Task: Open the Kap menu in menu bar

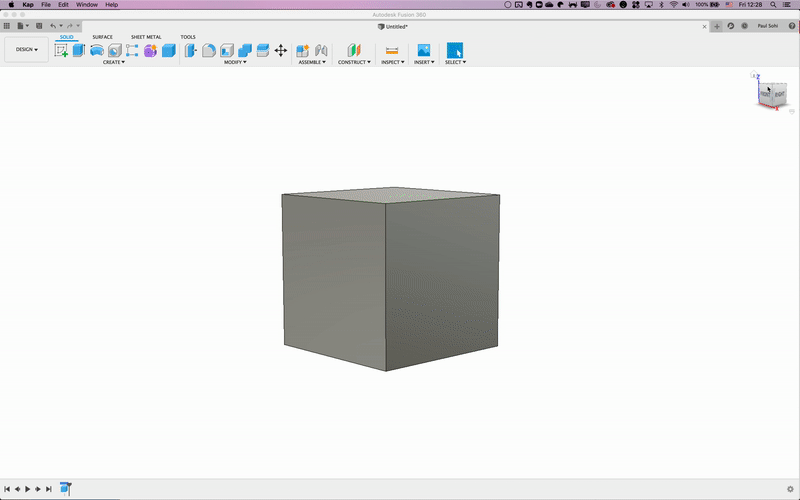Action: pos(28,5)
